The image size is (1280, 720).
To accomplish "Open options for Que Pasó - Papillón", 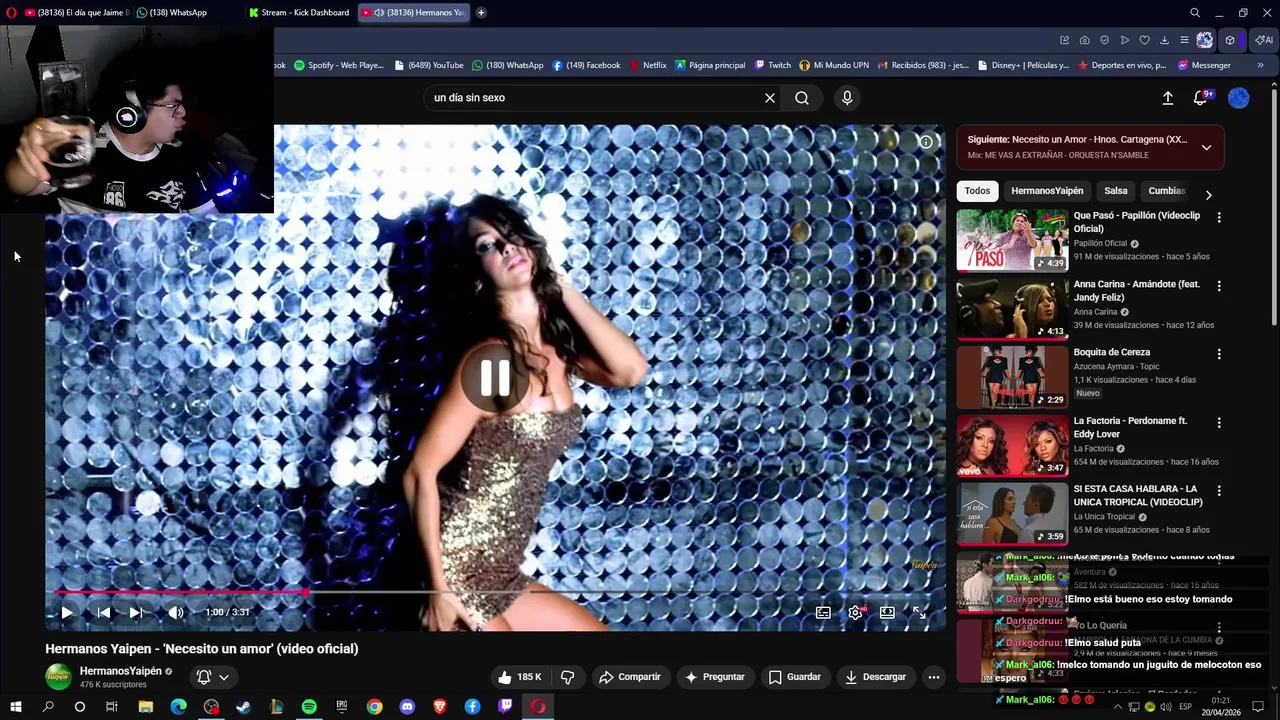I will 1218,217.
